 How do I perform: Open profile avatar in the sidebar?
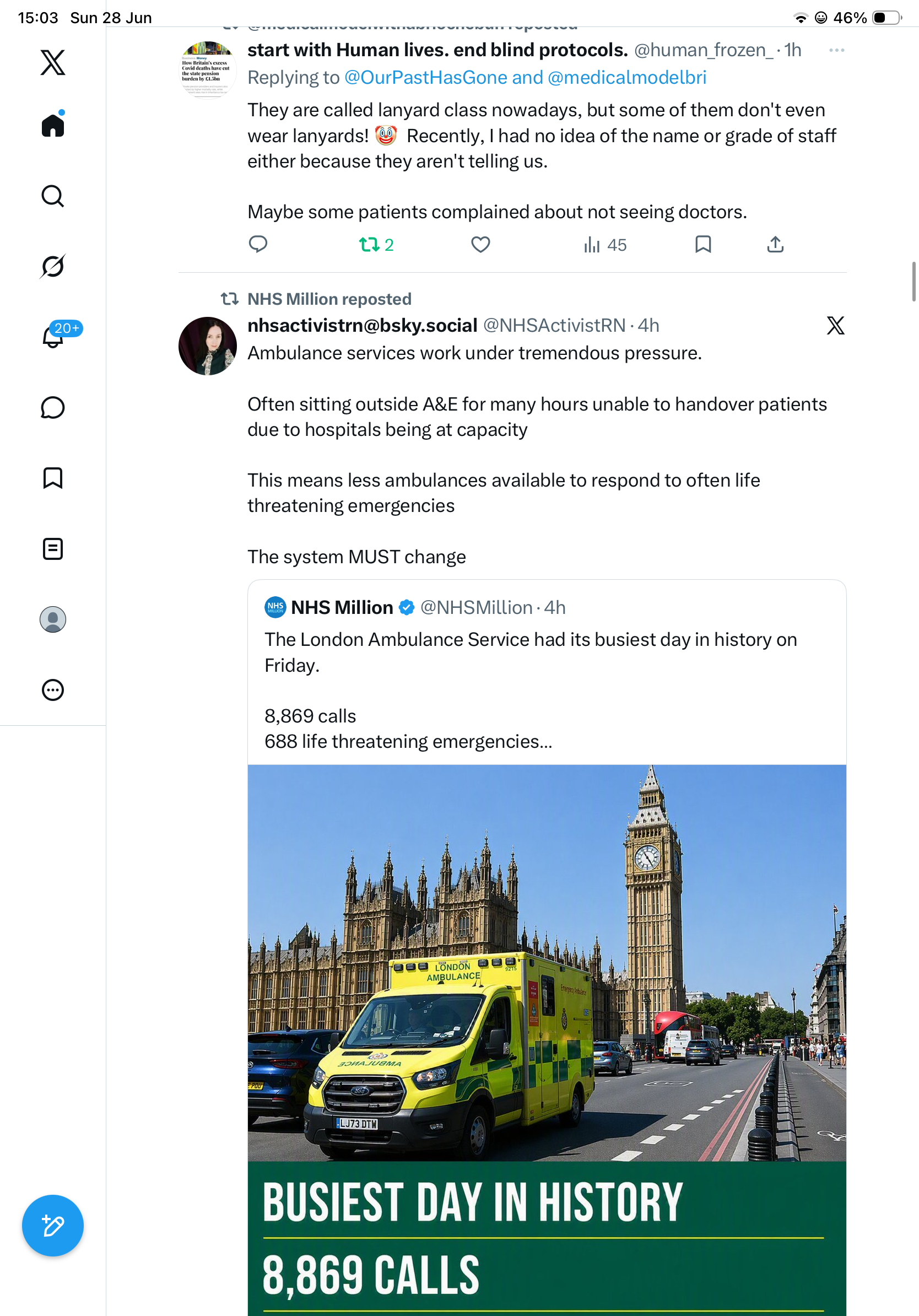(53, 619)
